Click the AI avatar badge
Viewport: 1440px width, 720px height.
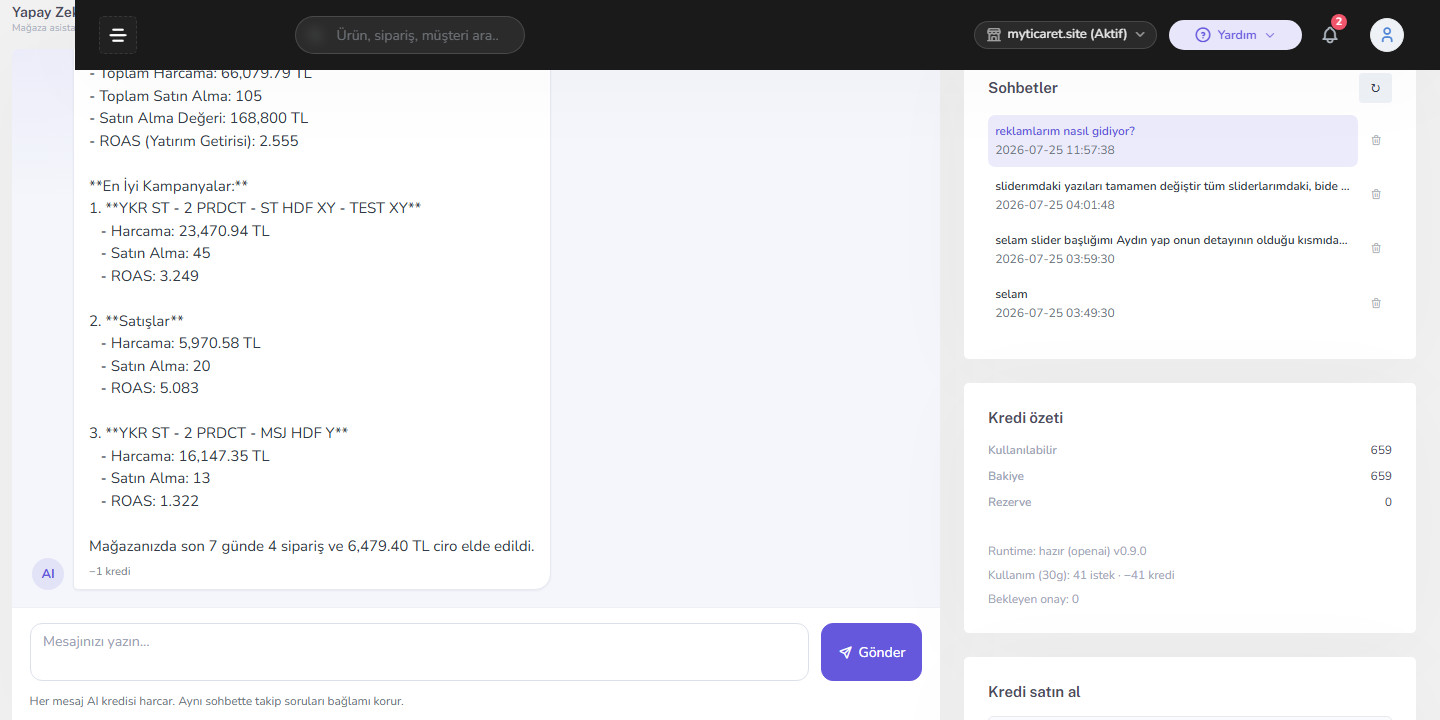tap(48, 574)
